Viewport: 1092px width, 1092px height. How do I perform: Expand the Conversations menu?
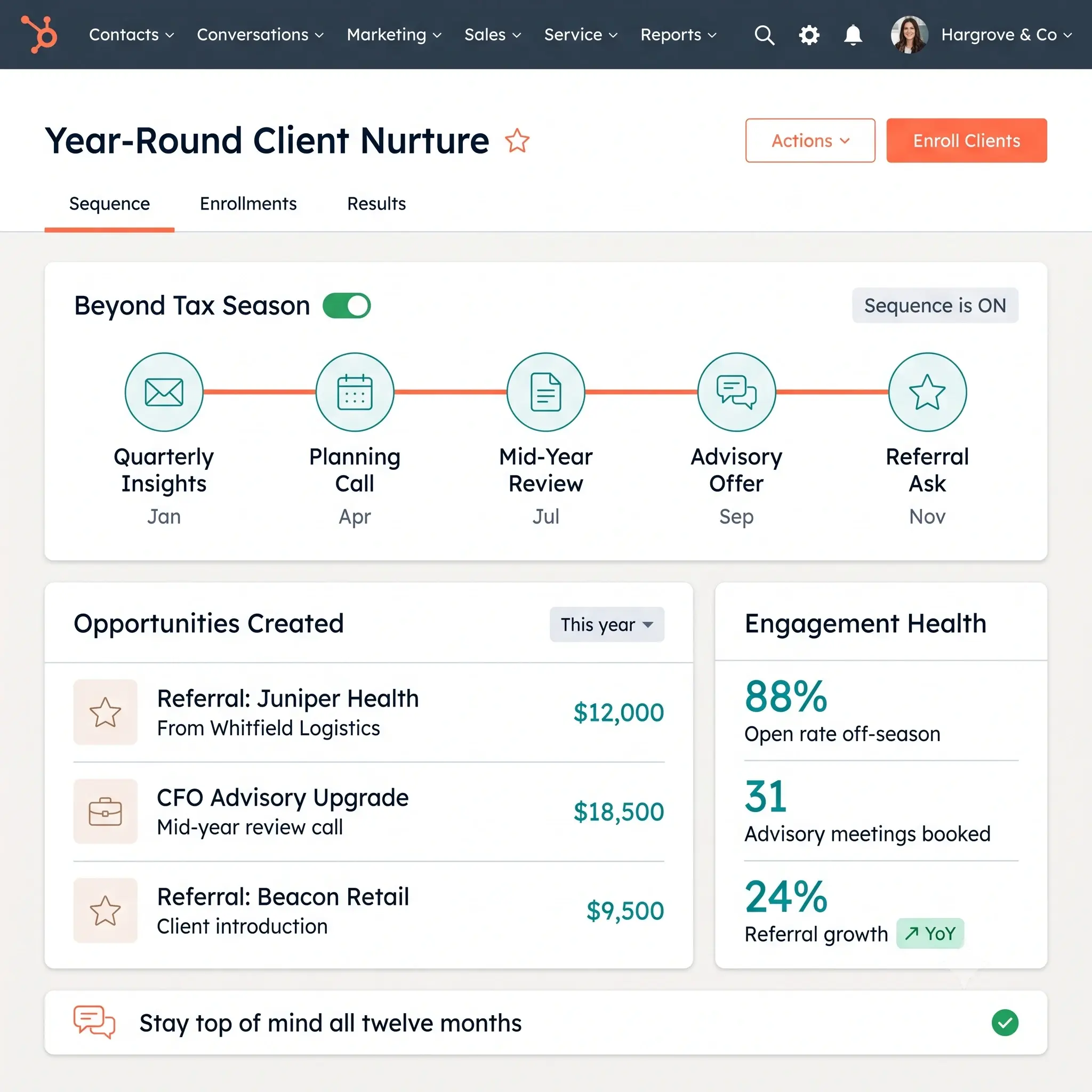(261, 35)
